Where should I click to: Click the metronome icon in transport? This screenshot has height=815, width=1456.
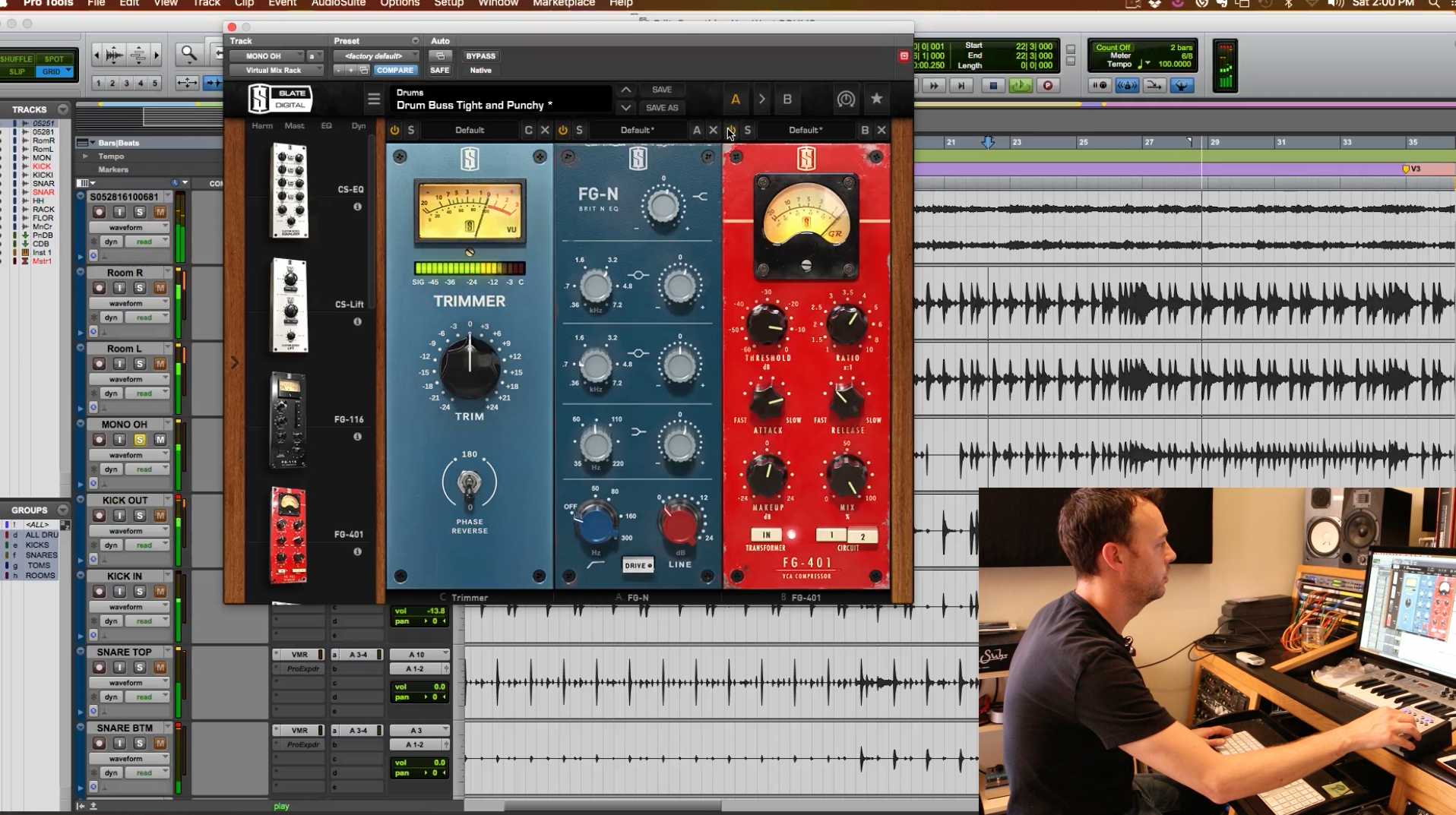coord(1126,86)
